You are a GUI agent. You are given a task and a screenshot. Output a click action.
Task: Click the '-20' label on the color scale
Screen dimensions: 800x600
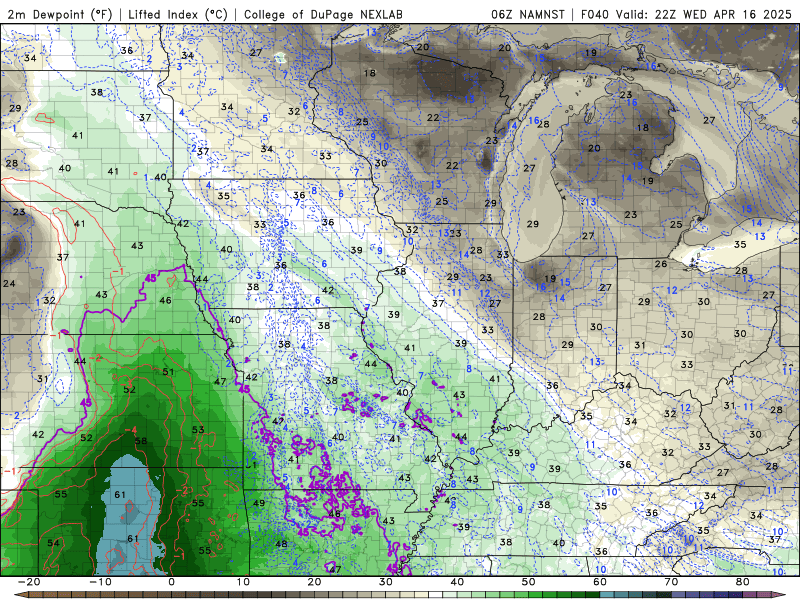click(29, 582)
